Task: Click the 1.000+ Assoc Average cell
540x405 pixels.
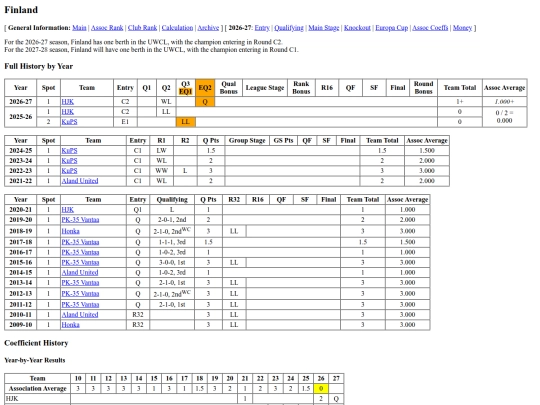Action: (504, 102)
